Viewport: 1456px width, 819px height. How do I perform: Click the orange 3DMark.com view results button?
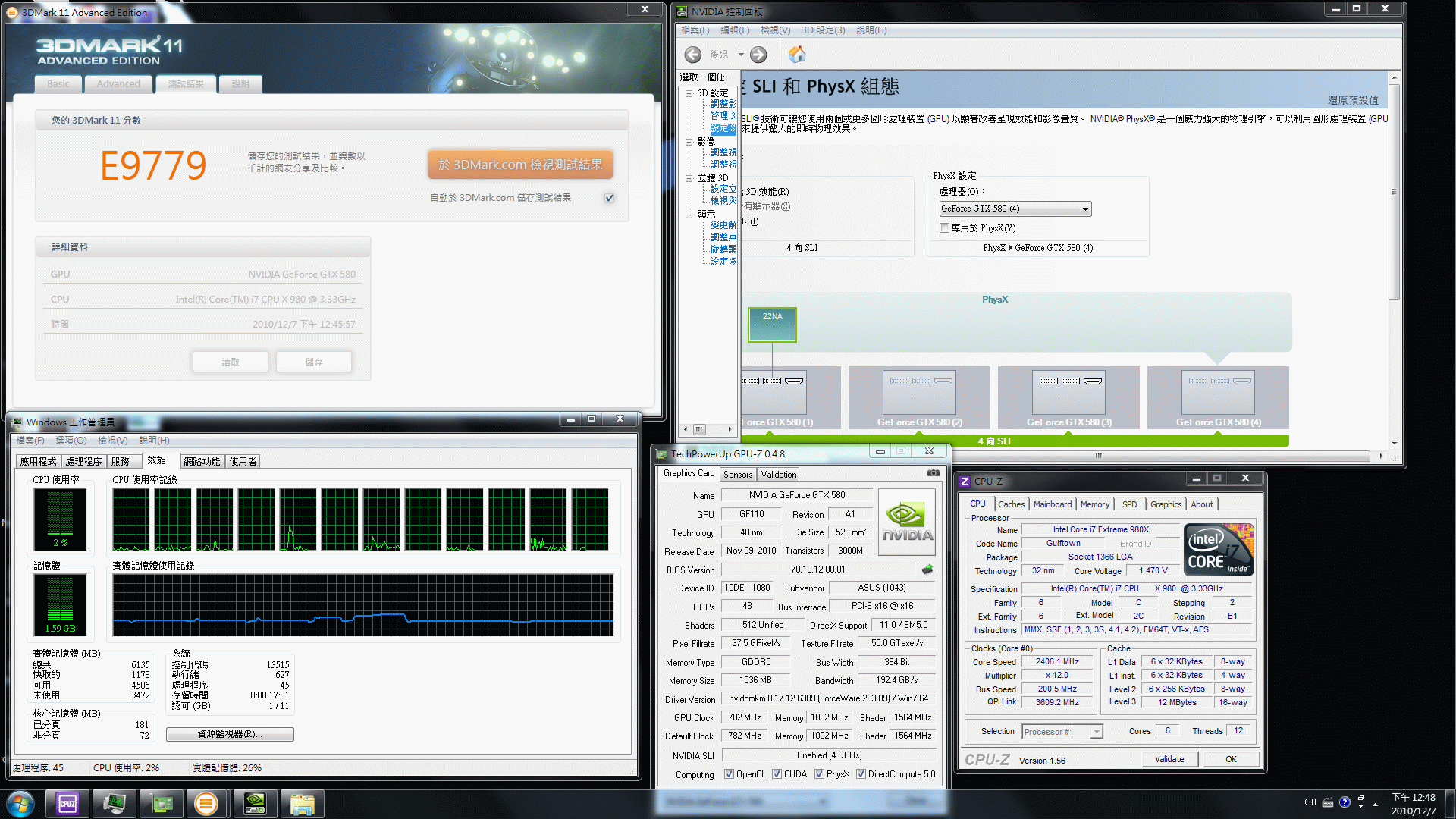click(520, 165)
